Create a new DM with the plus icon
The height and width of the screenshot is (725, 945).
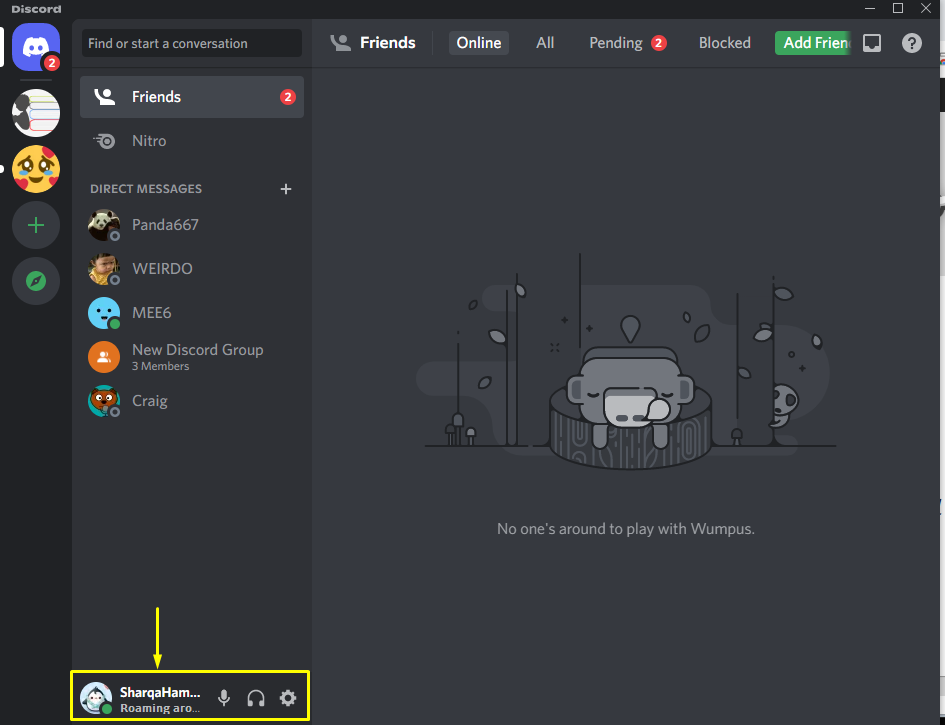[286, 189]
